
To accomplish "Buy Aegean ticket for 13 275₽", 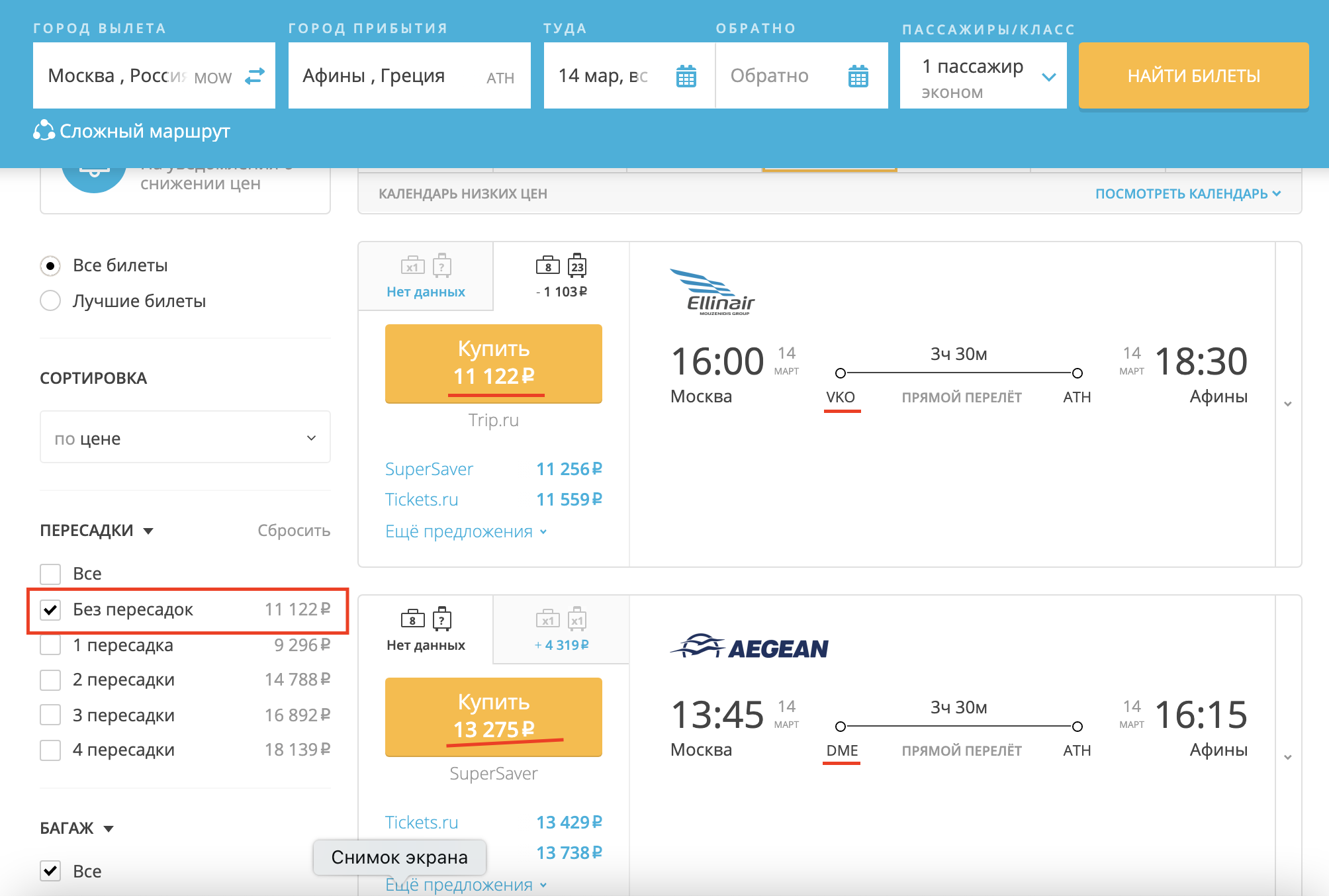I will [x=494, y=717].
